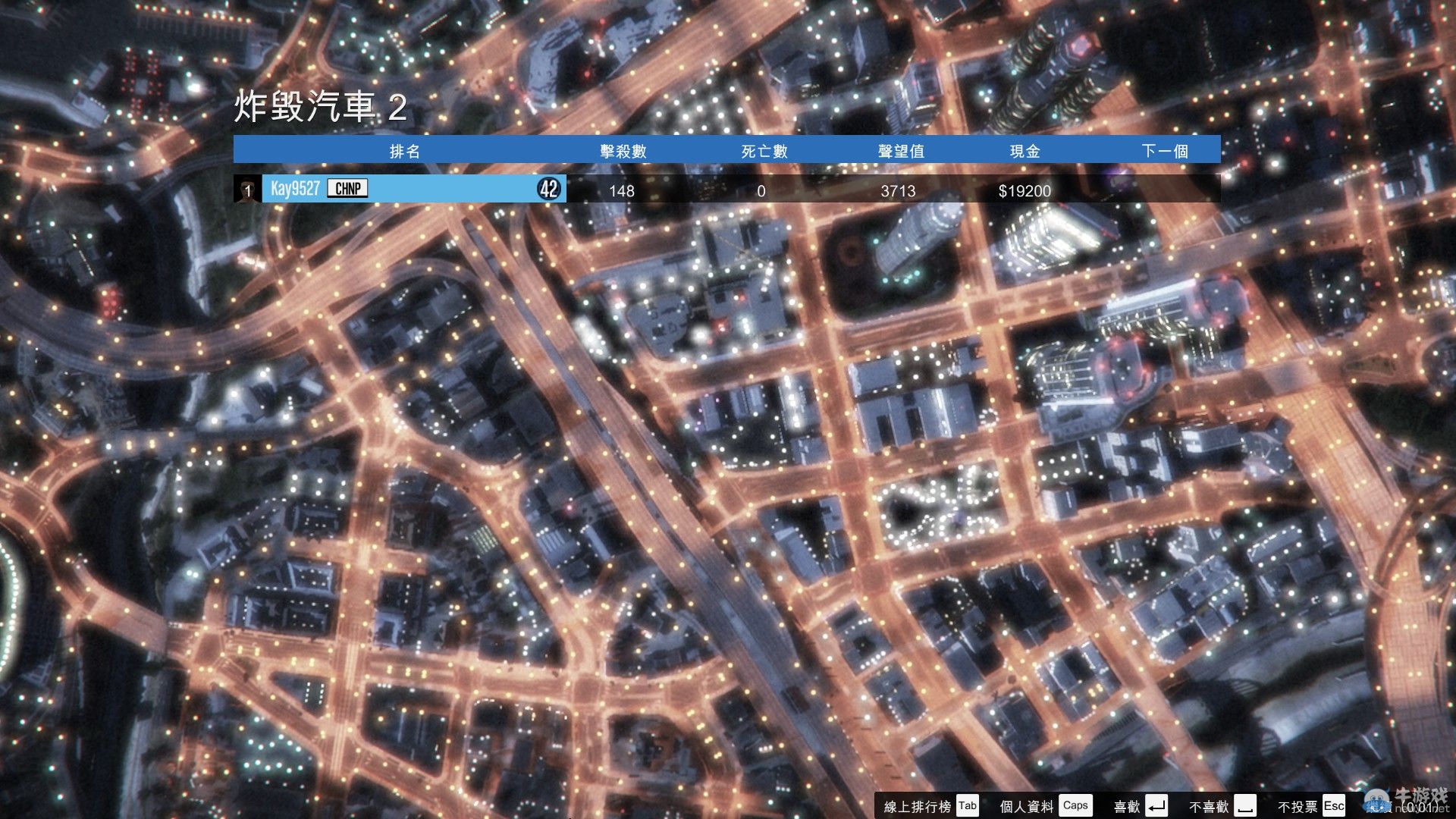Click the Tab key icon for online leaderboard

(968, 805)
